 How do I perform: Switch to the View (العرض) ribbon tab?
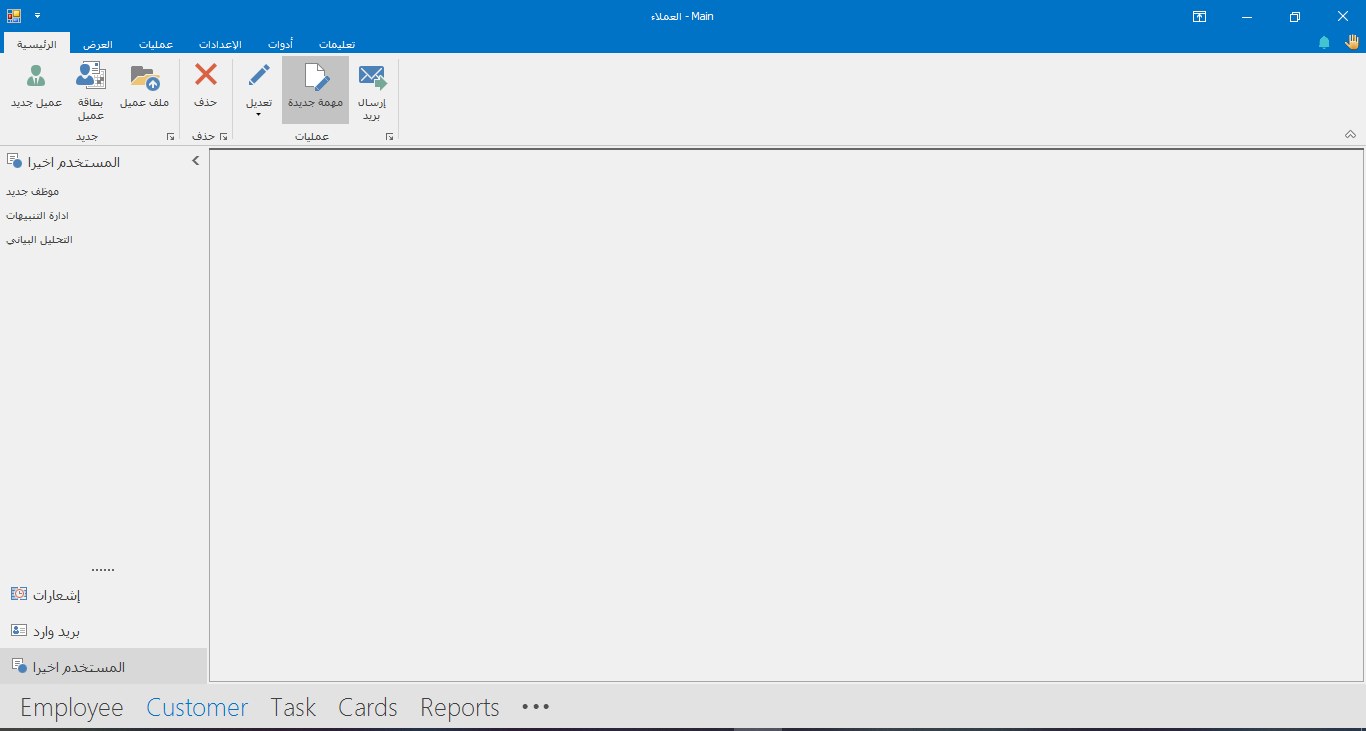click(x=98, y=44)
